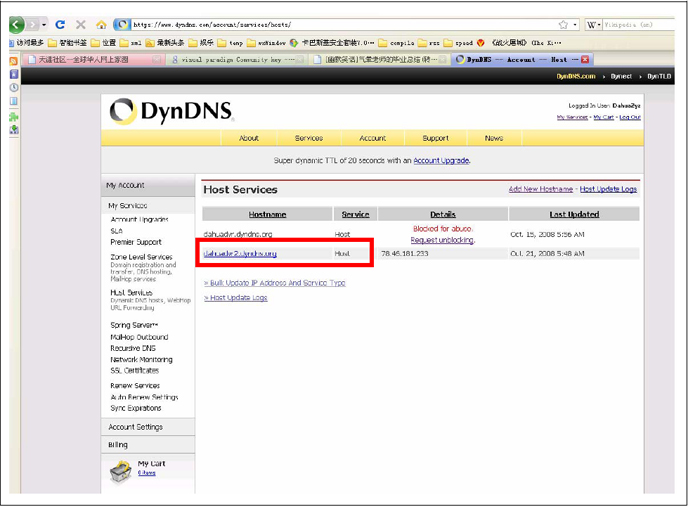Sort by the Last Updated column header
This screenshot has width=688, height=507.
tap(574, 214)
